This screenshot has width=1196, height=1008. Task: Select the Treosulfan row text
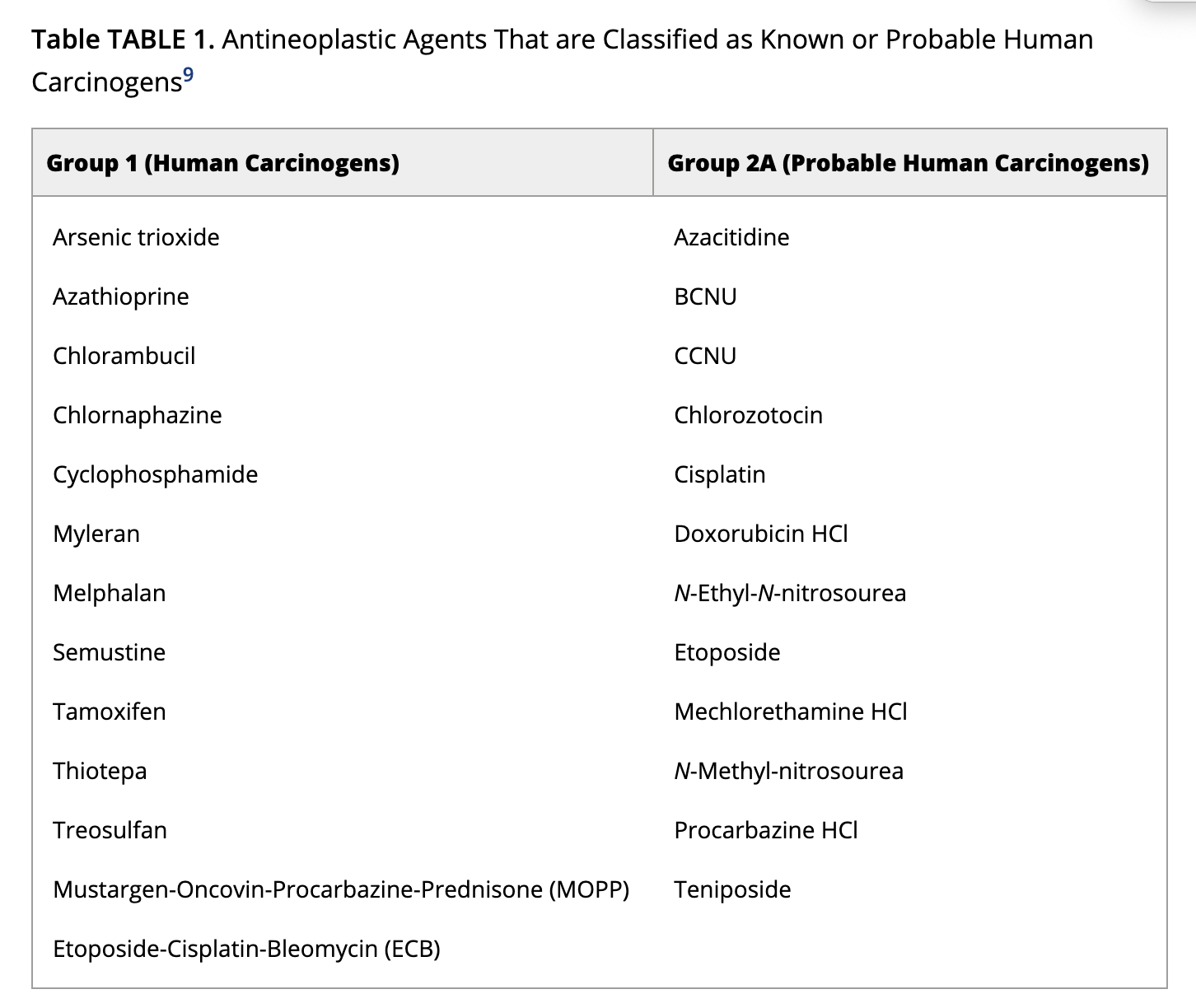(110, 831)
